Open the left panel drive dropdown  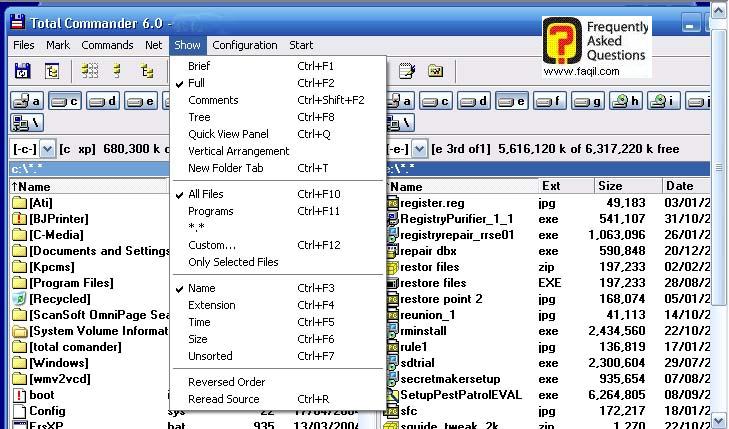[x=48, y=148]
